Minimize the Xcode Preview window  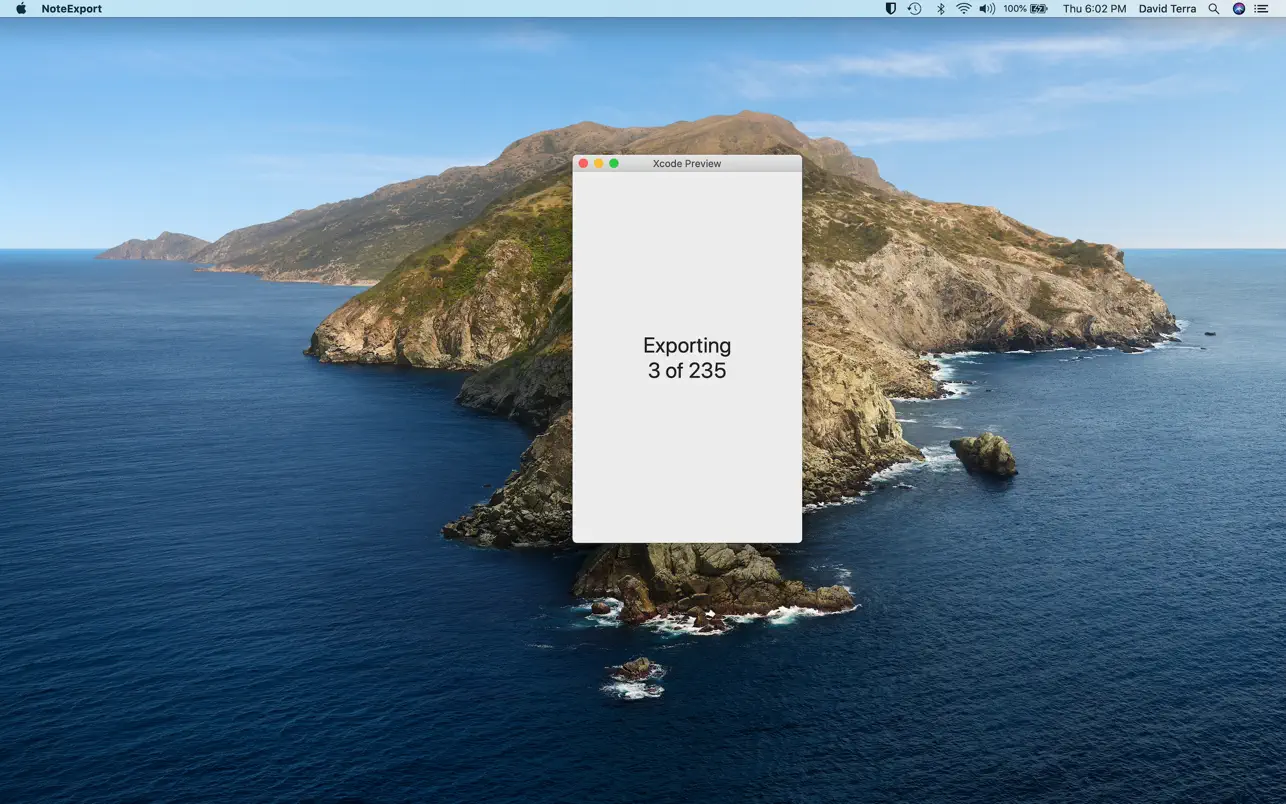(x=599, y=162)
